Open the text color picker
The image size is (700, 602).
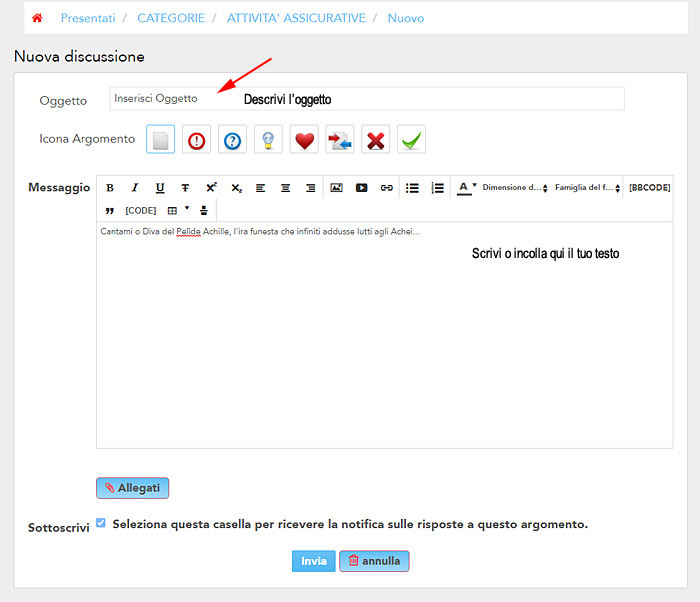click(466, 188)
